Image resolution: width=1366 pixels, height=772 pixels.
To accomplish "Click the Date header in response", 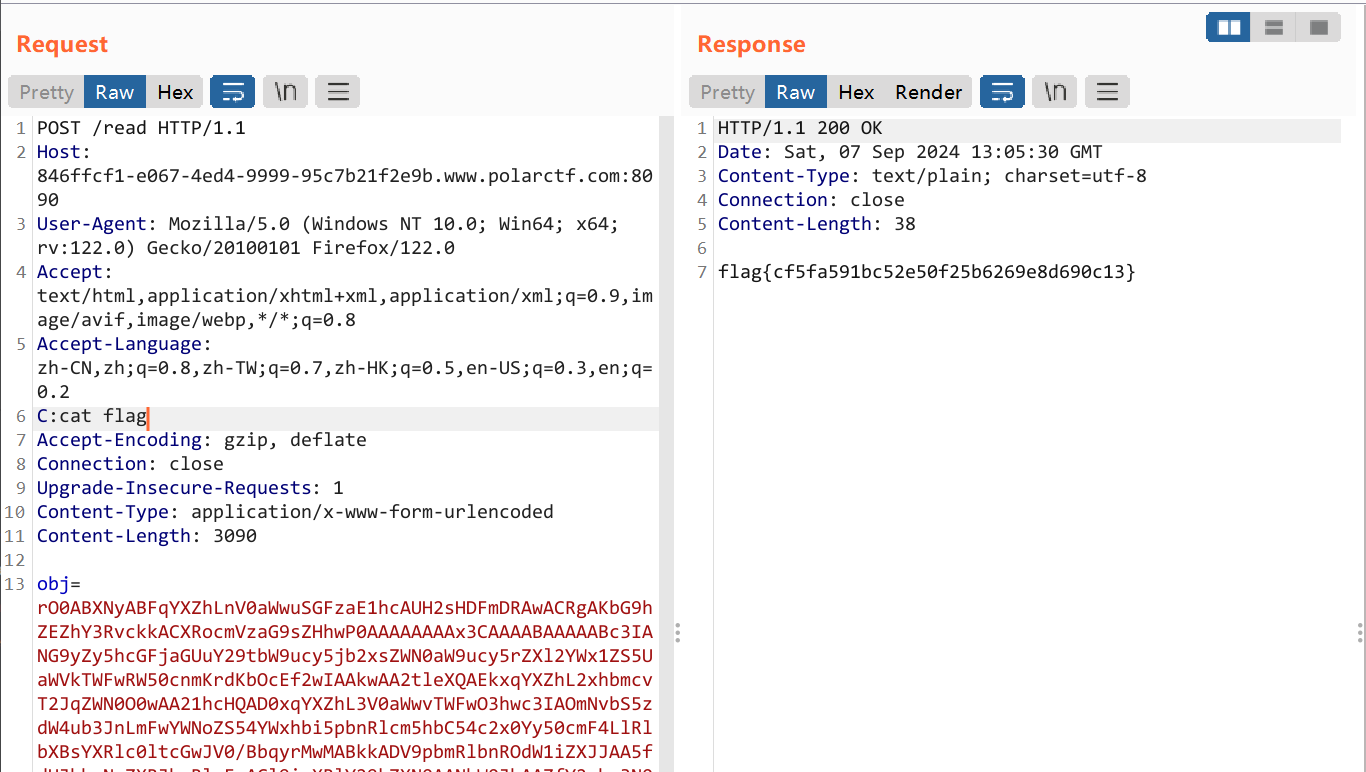I will (x=910, y=152).
